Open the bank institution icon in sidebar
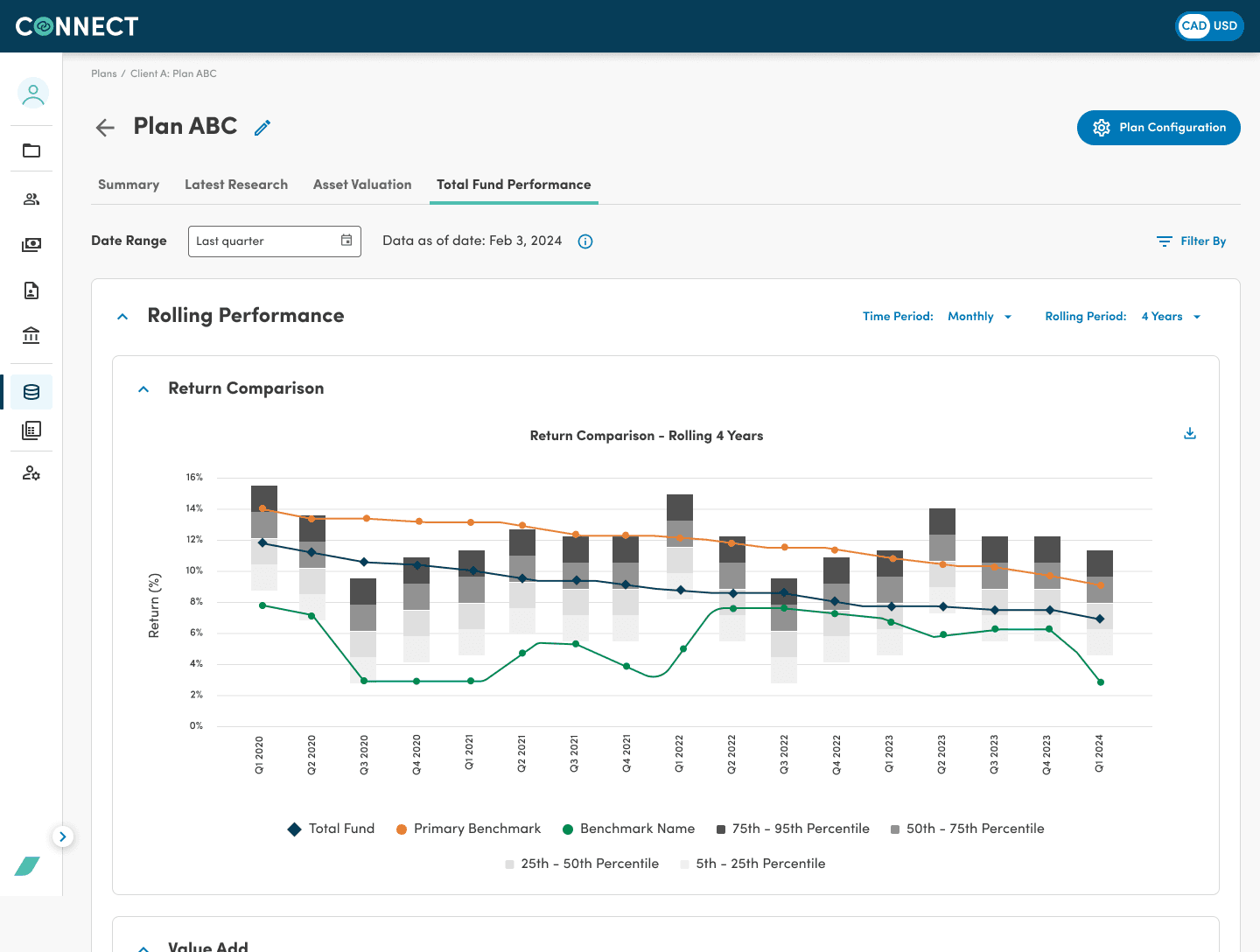Image resolution: width=1260 pixels, height=952 pixels. click(31, 335)
